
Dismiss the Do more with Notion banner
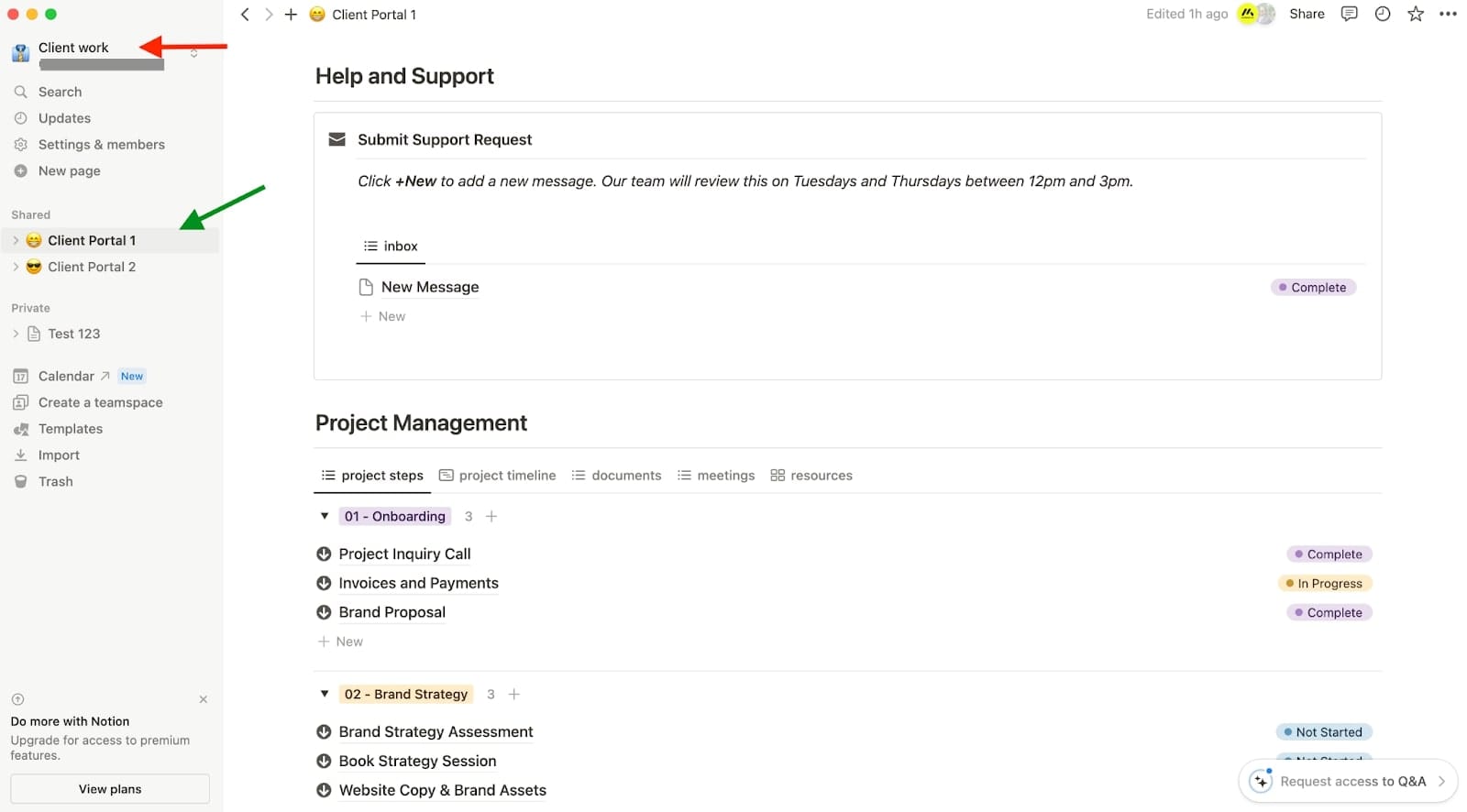click(x=204, y=699)
